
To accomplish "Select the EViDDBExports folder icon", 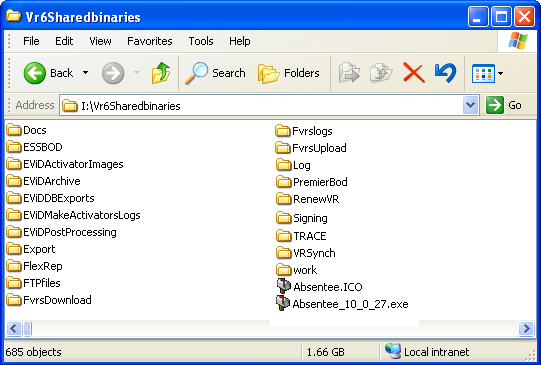I will [14, 198].
